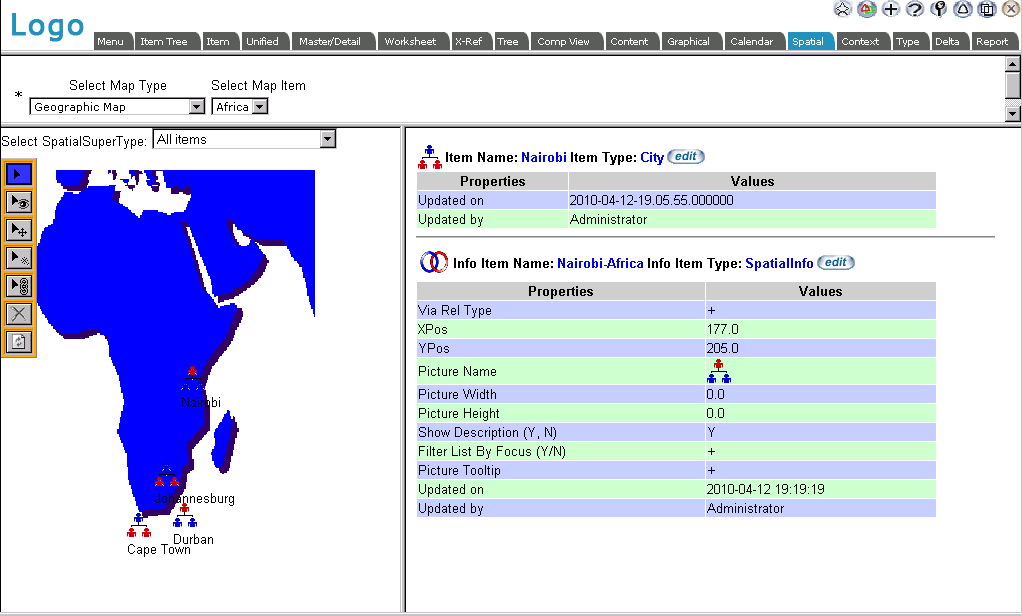1022x616 pixels.
Task: Select the arrow pointer tool
Action: 20,174
